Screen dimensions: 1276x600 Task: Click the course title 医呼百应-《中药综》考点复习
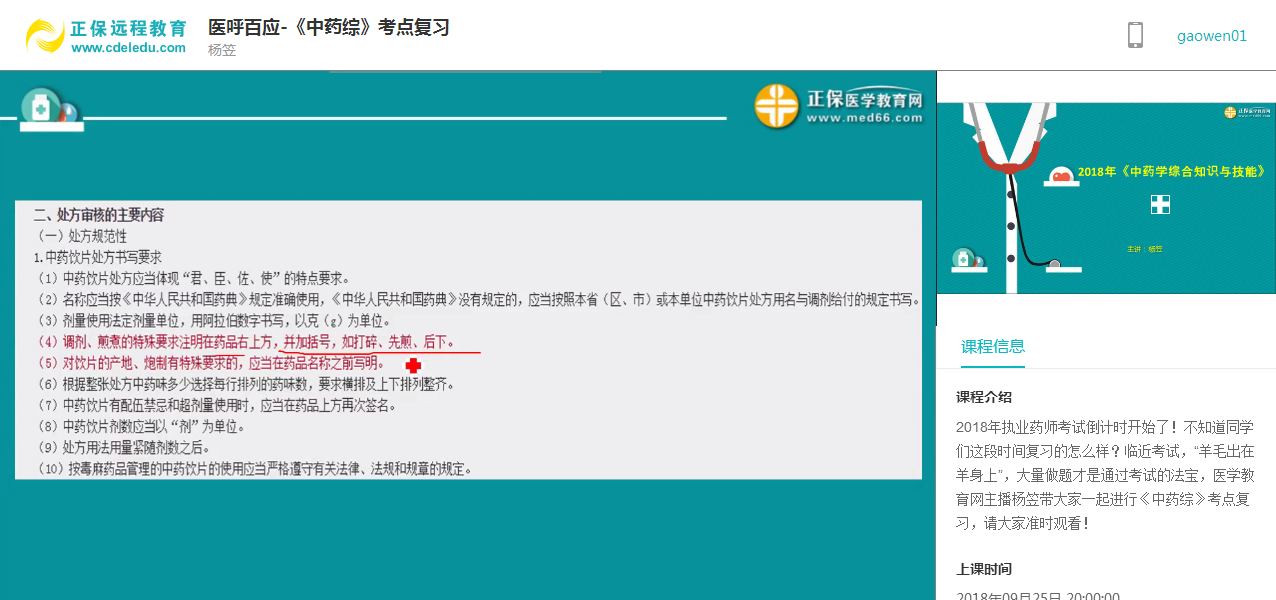pyautogui.click(x=328, y=27)
